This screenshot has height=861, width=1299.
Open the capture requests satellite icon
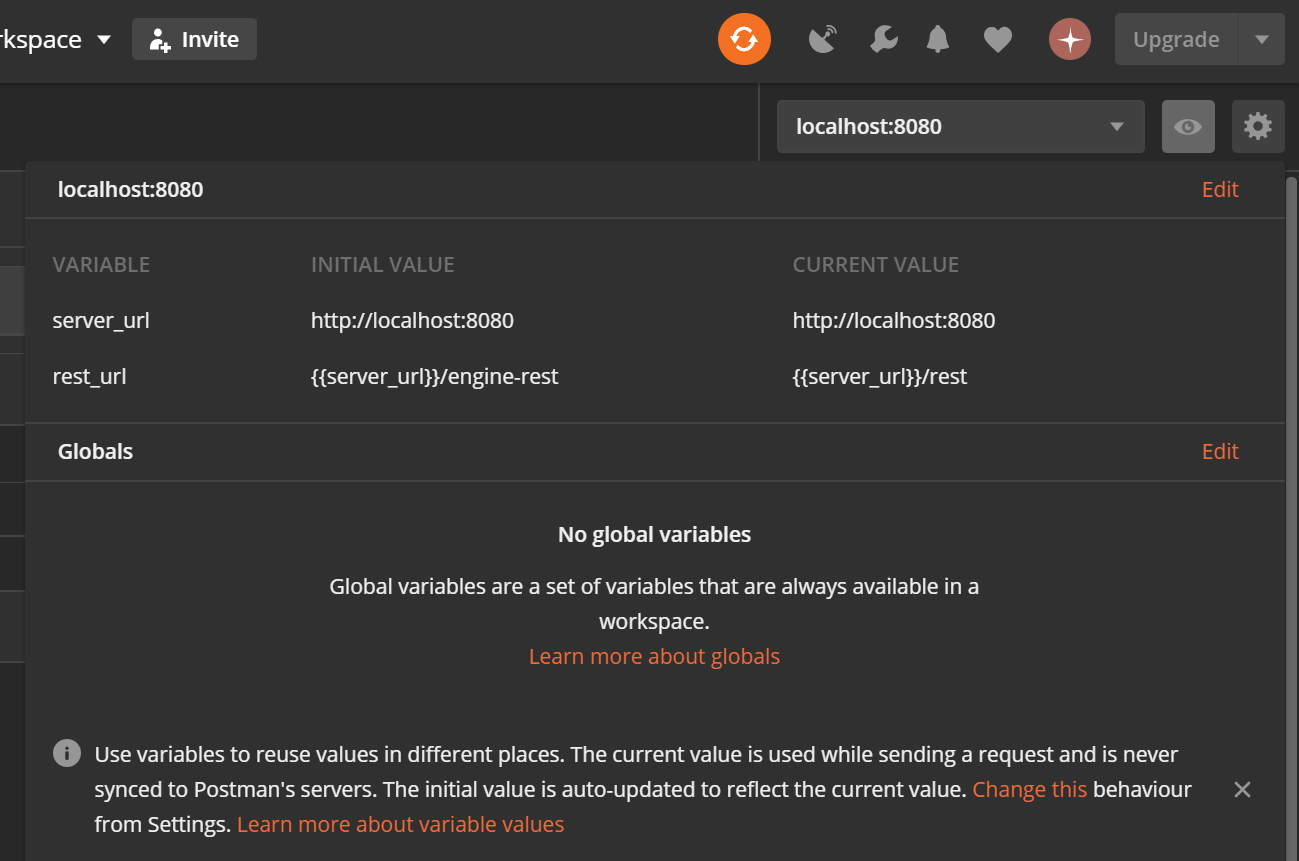click(822, 40)
